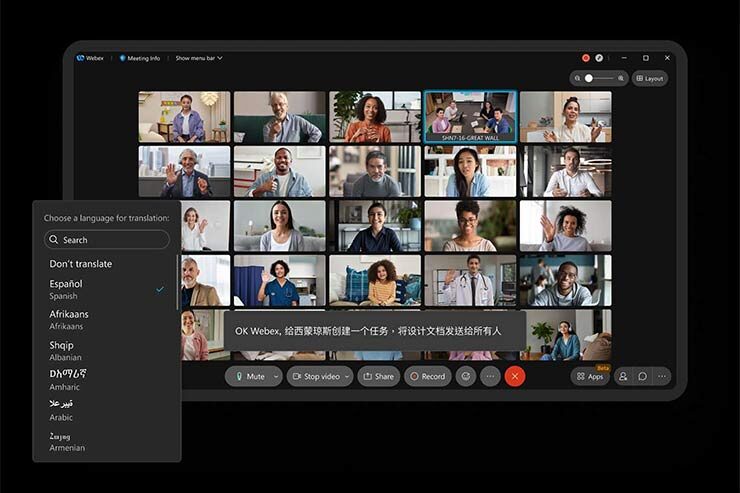Start recording with Record button
Screen dimensions: 740x493
coord(427,376)
